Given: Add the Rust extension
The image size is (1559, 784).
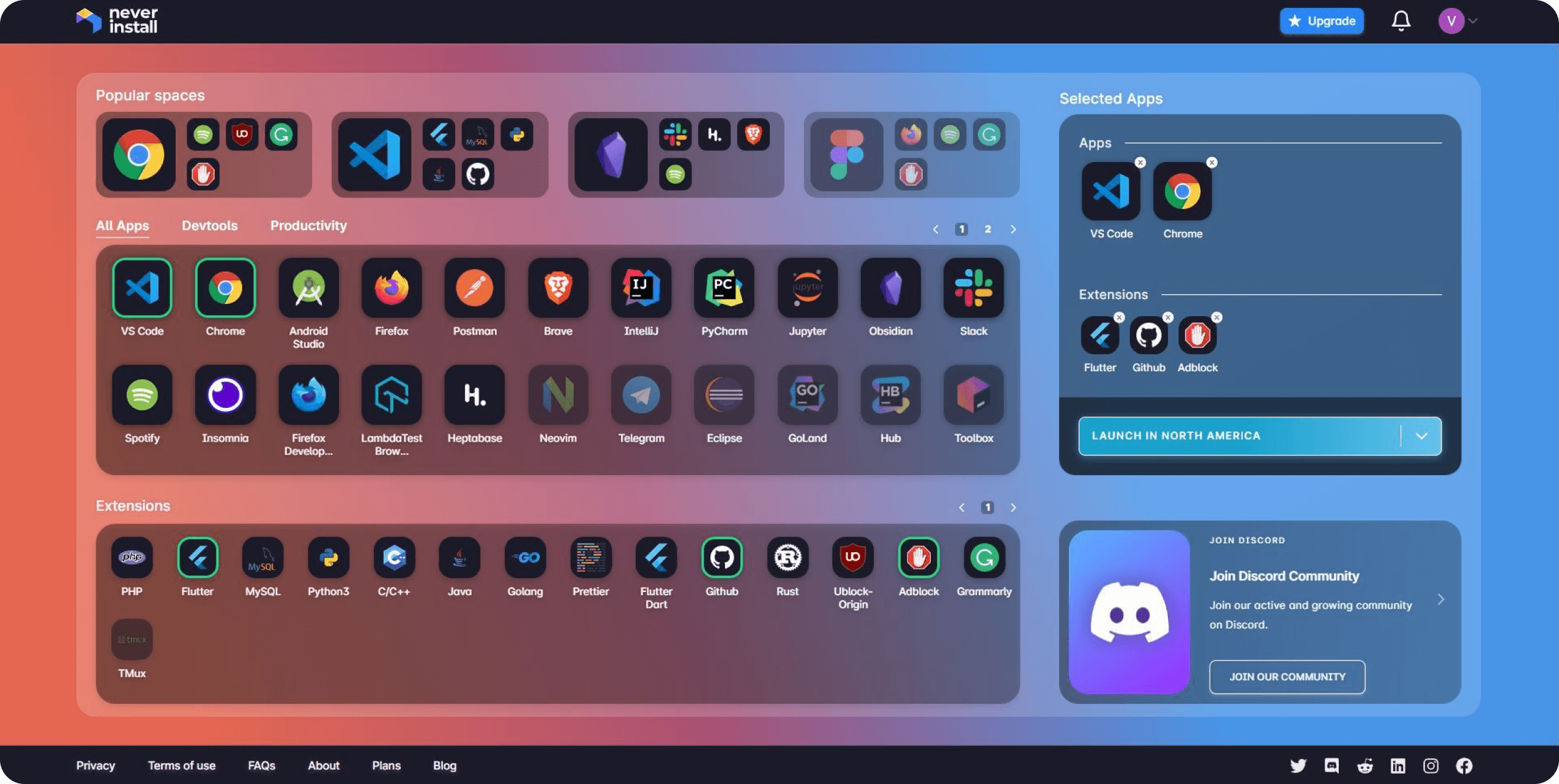Looking at the screenshot, I should 787,557.
